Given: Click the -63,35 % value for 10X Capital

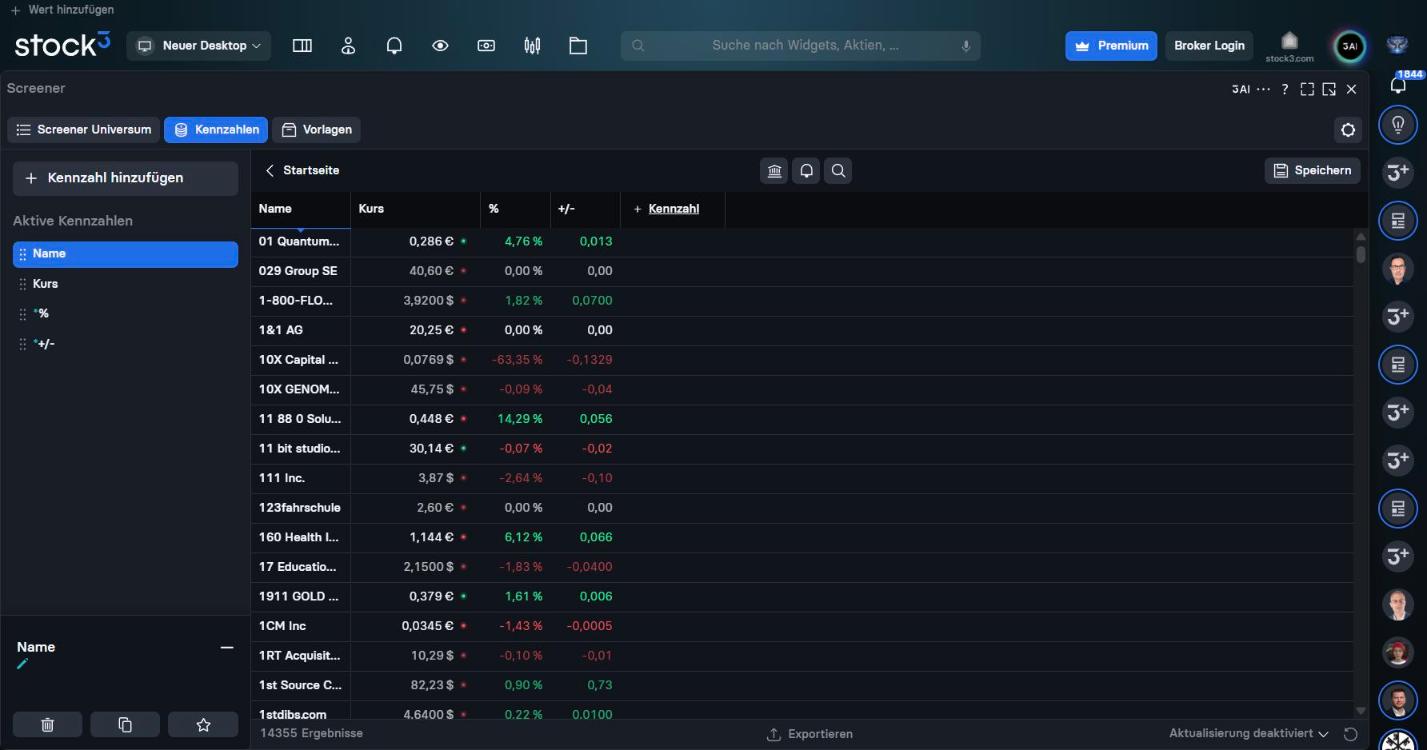Looking at the screenshot, I should [x=516, y=360].
